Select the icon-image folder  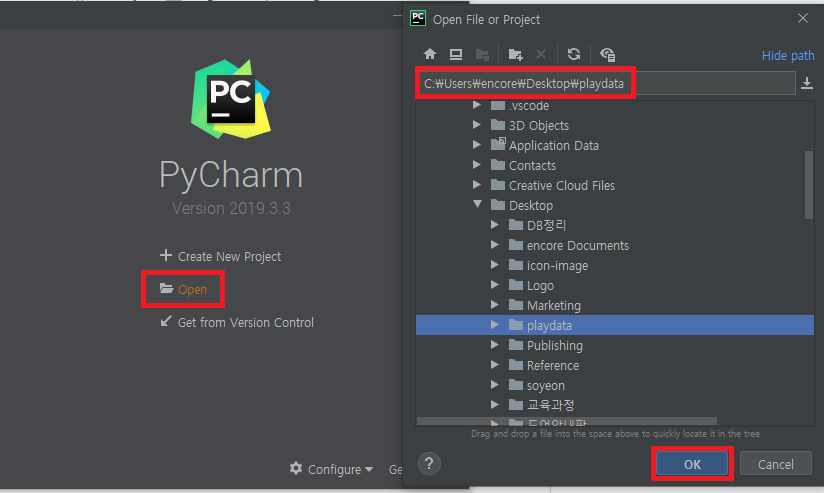click(x=615, y=265)
